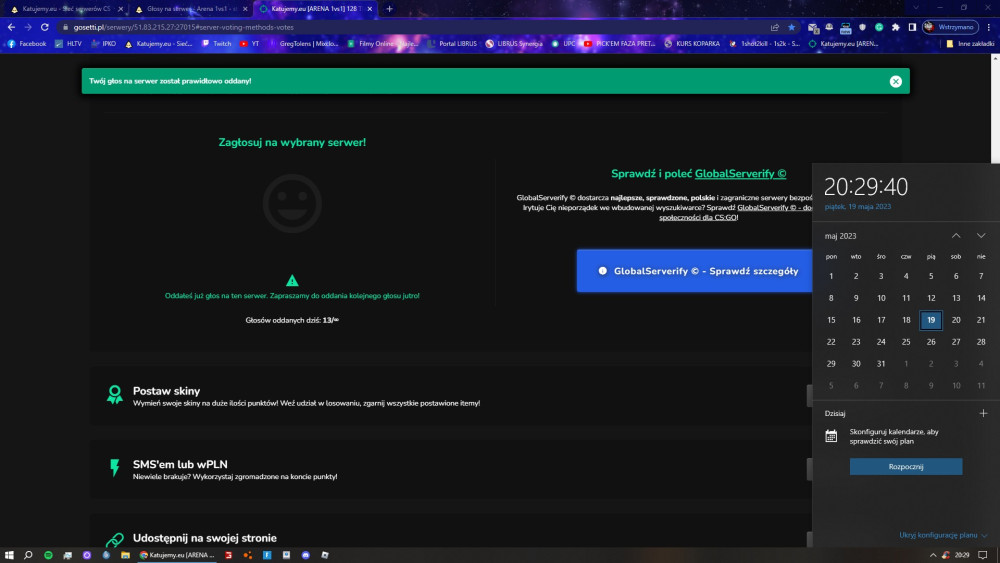
Task: Click the 'SMS'em lub wPLN' heading
Action: 180,464
